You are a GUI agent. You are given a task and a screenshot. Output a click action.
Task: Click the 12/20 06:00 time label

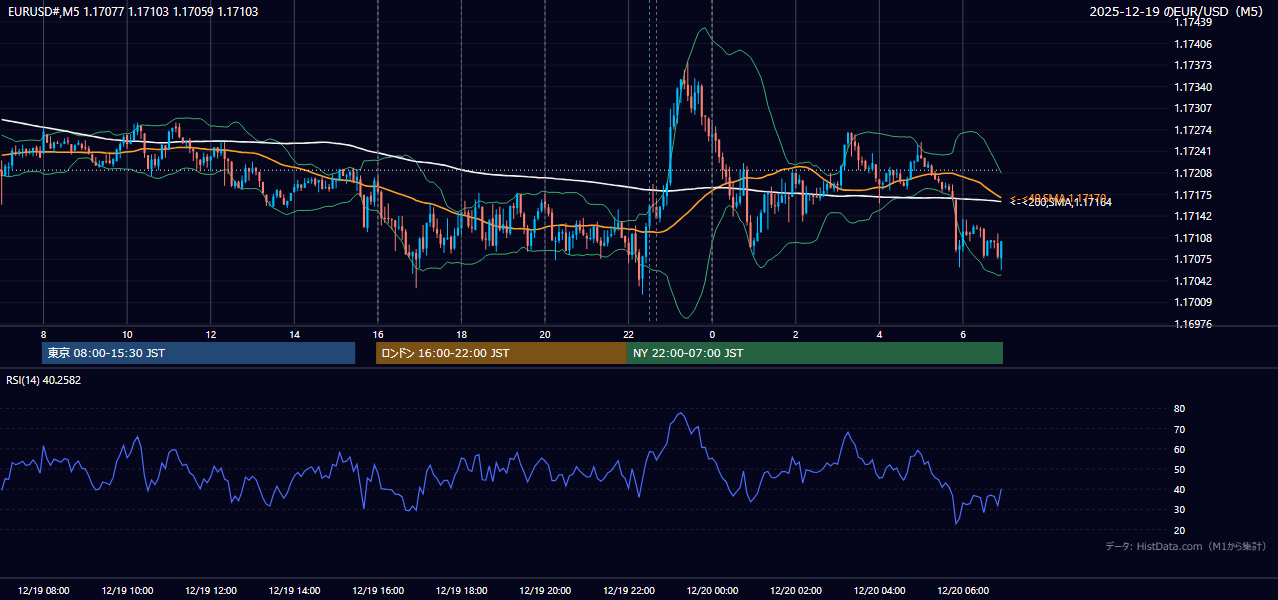pyautogui.click(x=962, y=591)
